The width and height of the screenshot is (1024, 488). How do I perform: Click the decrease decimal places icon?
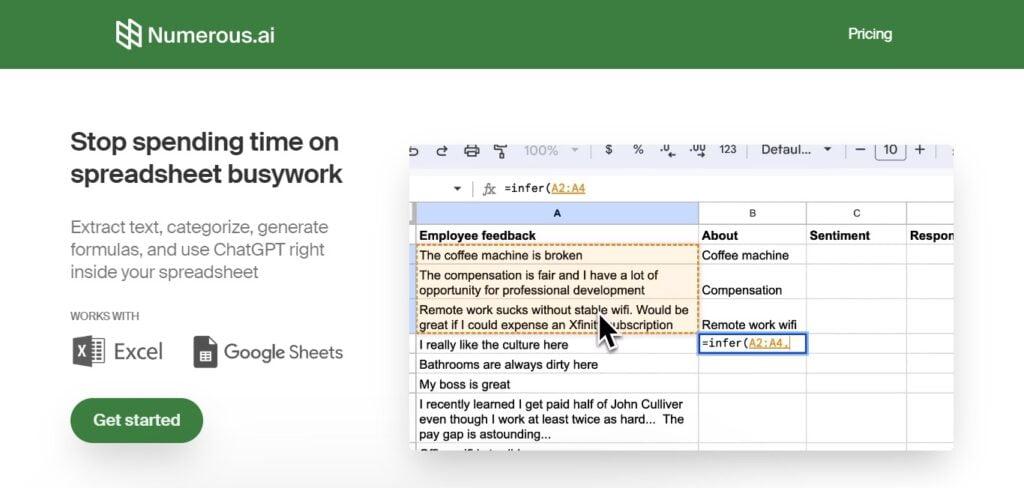tap(667, 150)
